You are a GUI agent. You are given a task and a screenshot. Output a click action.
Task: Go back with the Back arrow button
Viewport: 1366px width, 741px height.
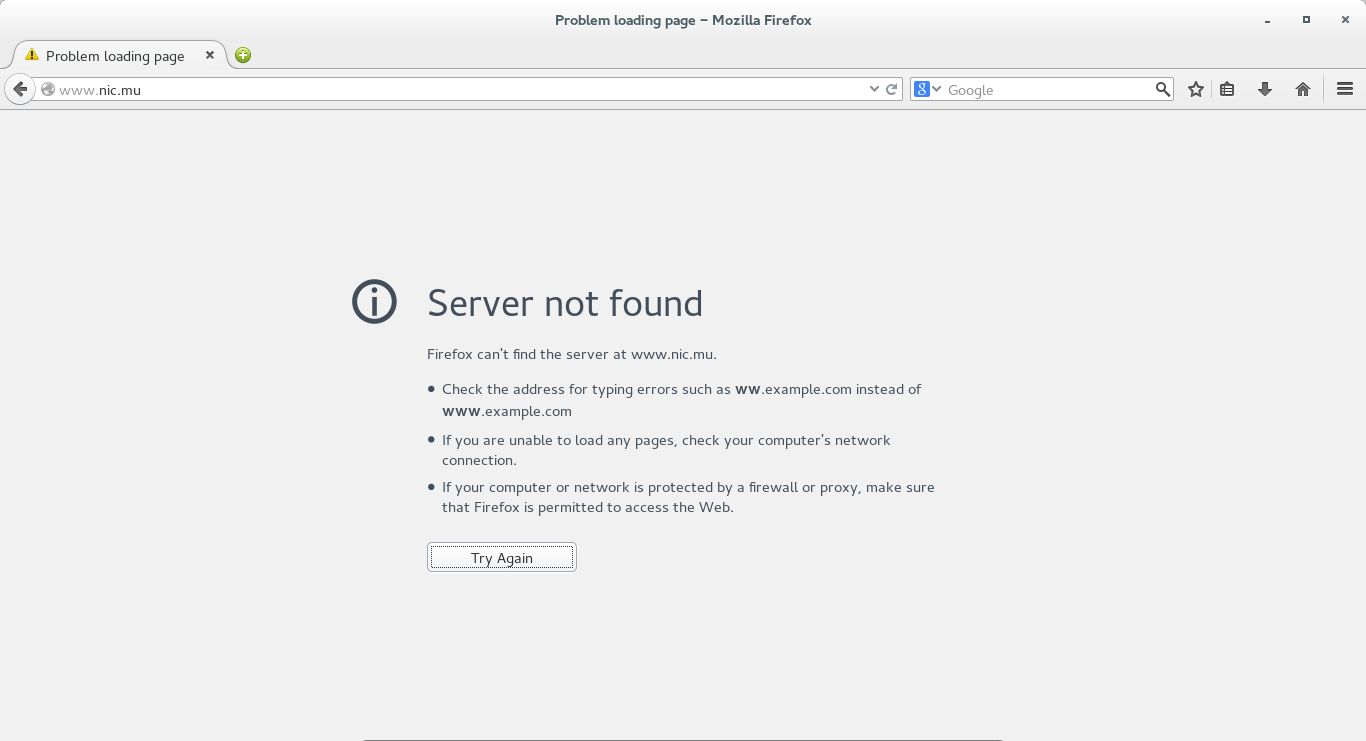(19, 89)
